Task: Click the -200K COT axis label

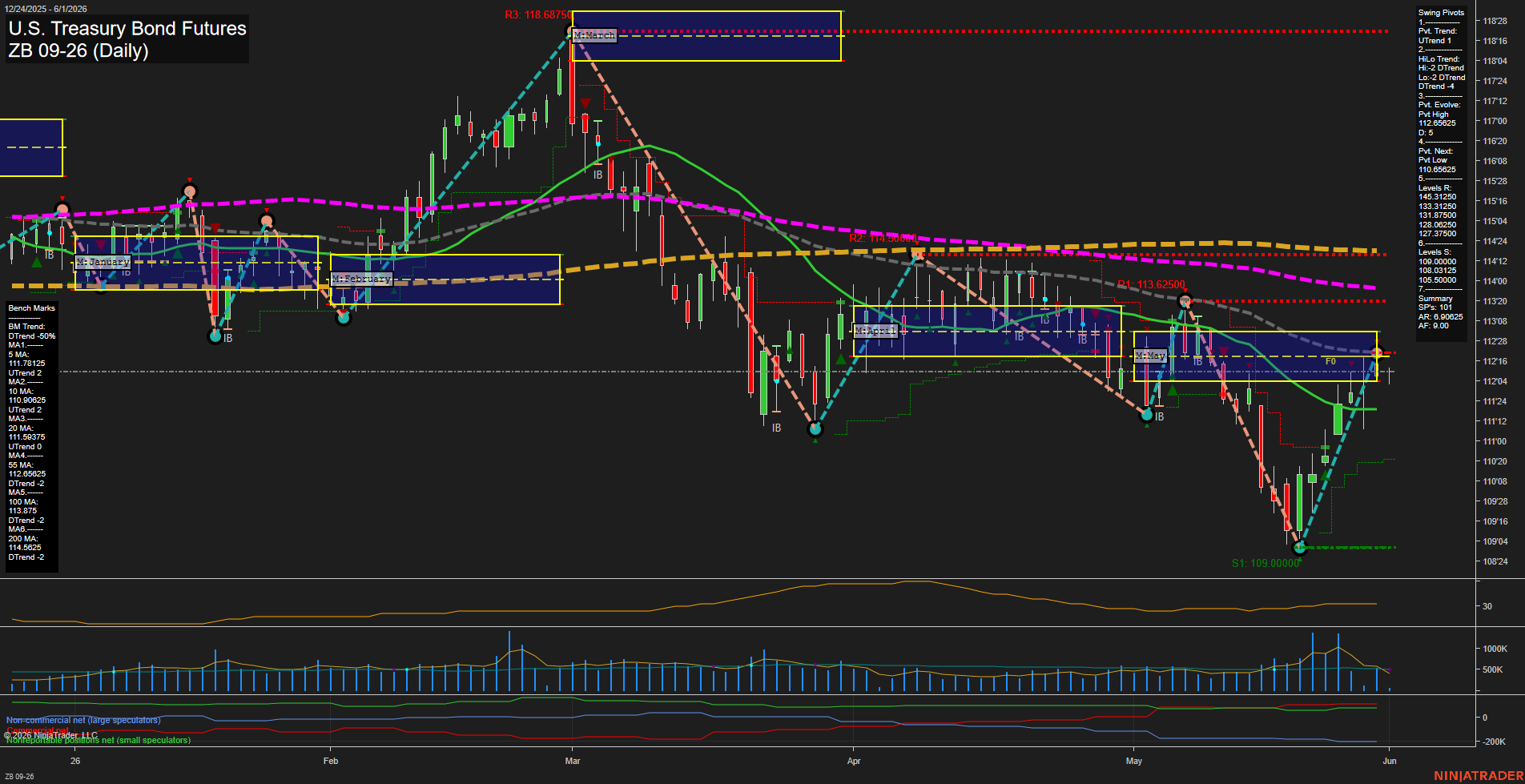Action: point(1495,742)
